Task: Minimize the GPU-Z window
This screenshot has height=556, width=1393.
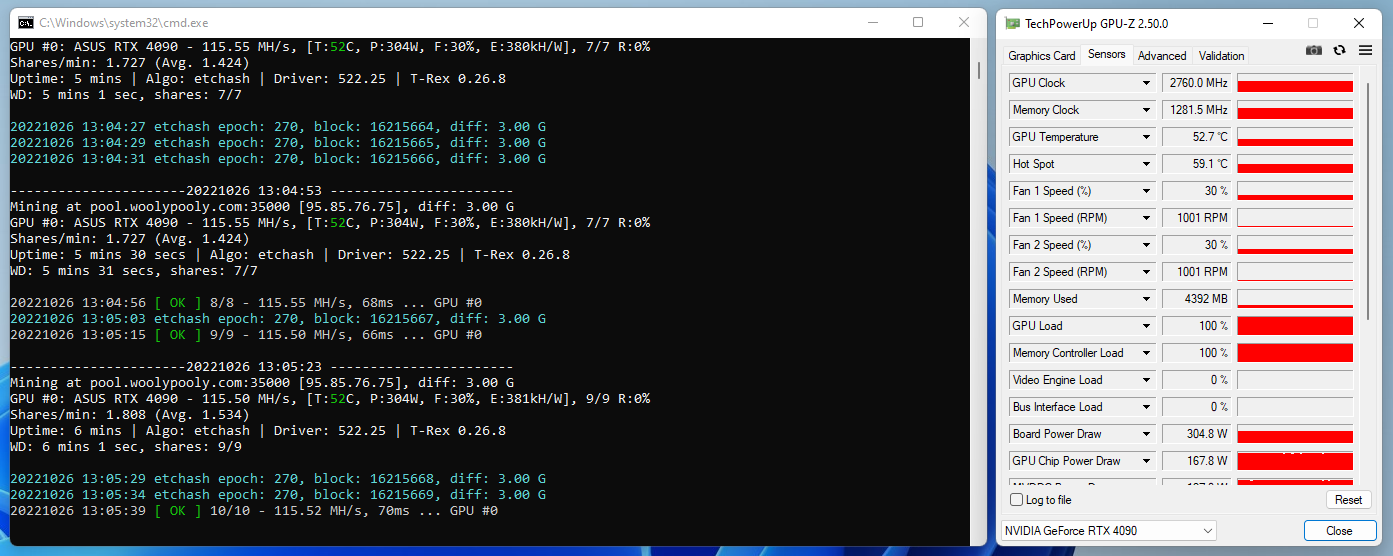Action: (x=1267, y=23)
